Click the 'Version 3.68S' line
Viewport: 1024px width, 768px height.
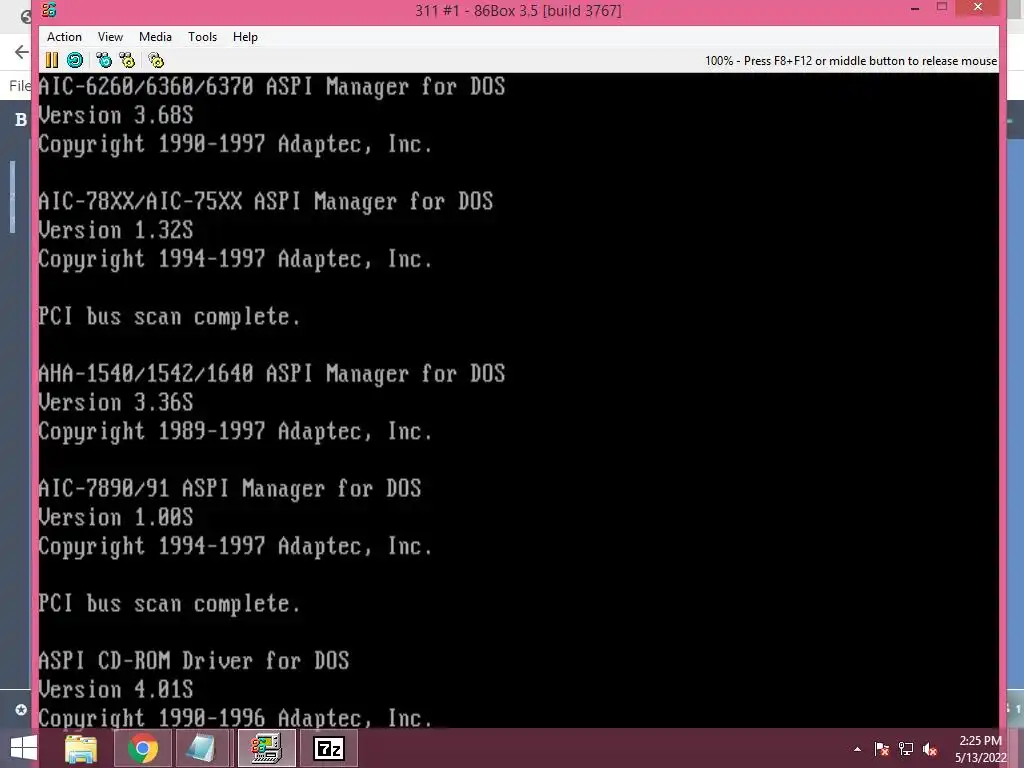click(116, 116)
